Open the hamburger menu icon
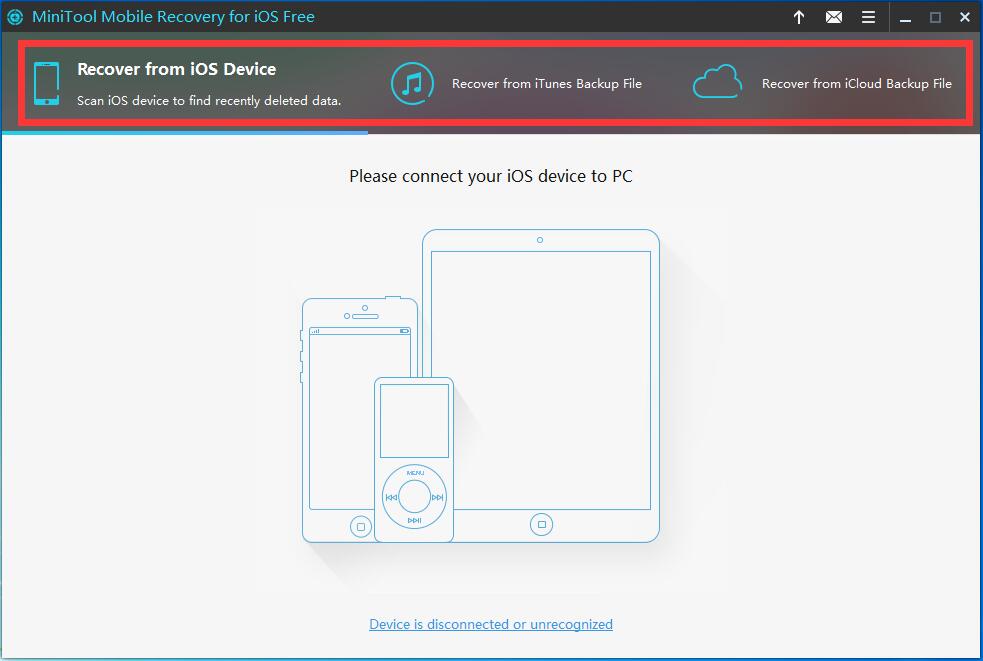 (x=868, y=17)
